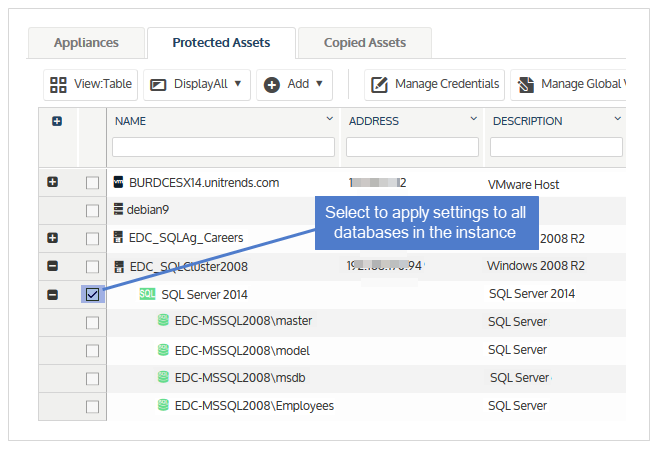Click the SQL Server 2014 description cell
Viewport: 664px width, 461px height.
pos(532,294)
